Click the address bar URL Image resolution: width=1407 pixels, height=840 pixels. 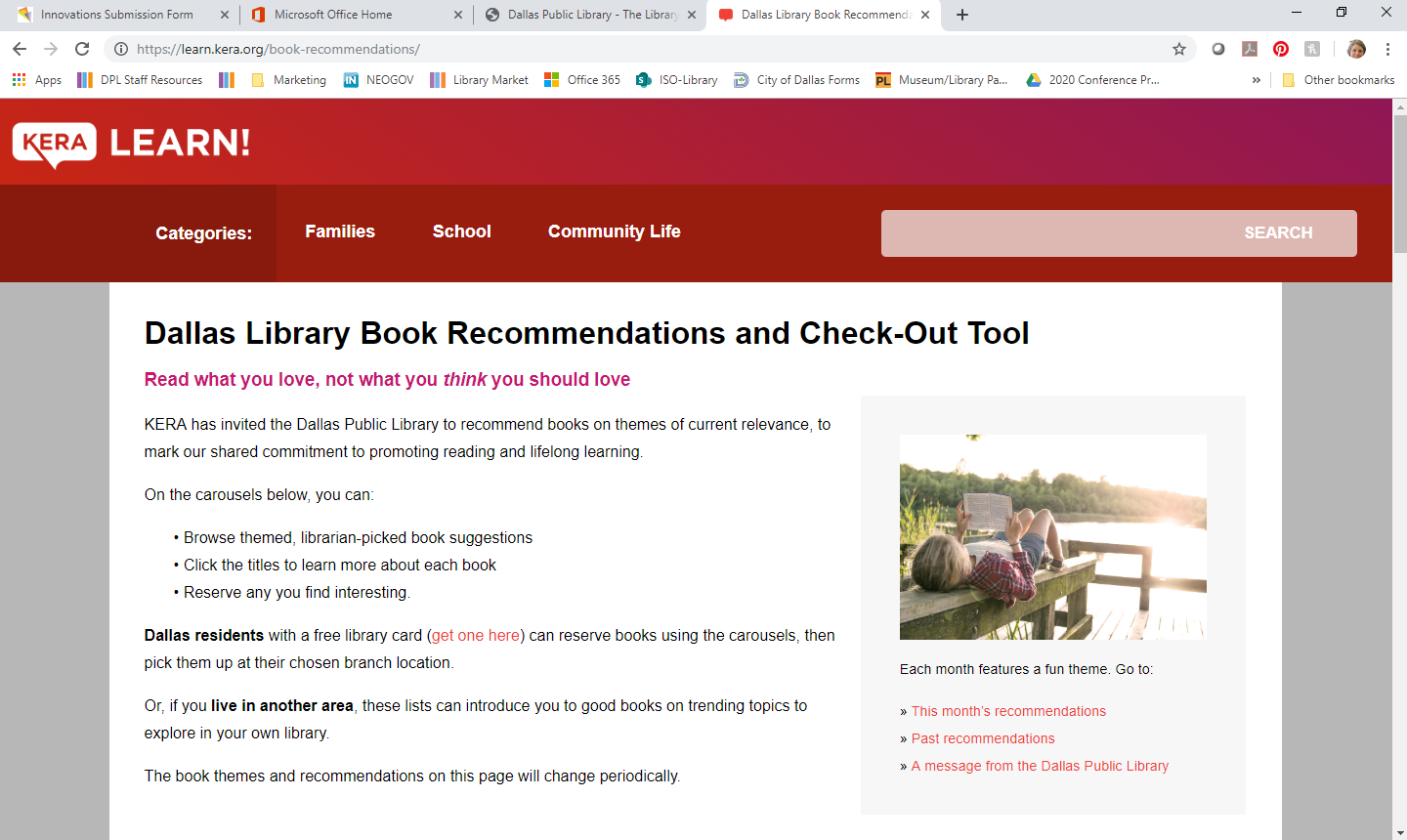tap(278, 49)
